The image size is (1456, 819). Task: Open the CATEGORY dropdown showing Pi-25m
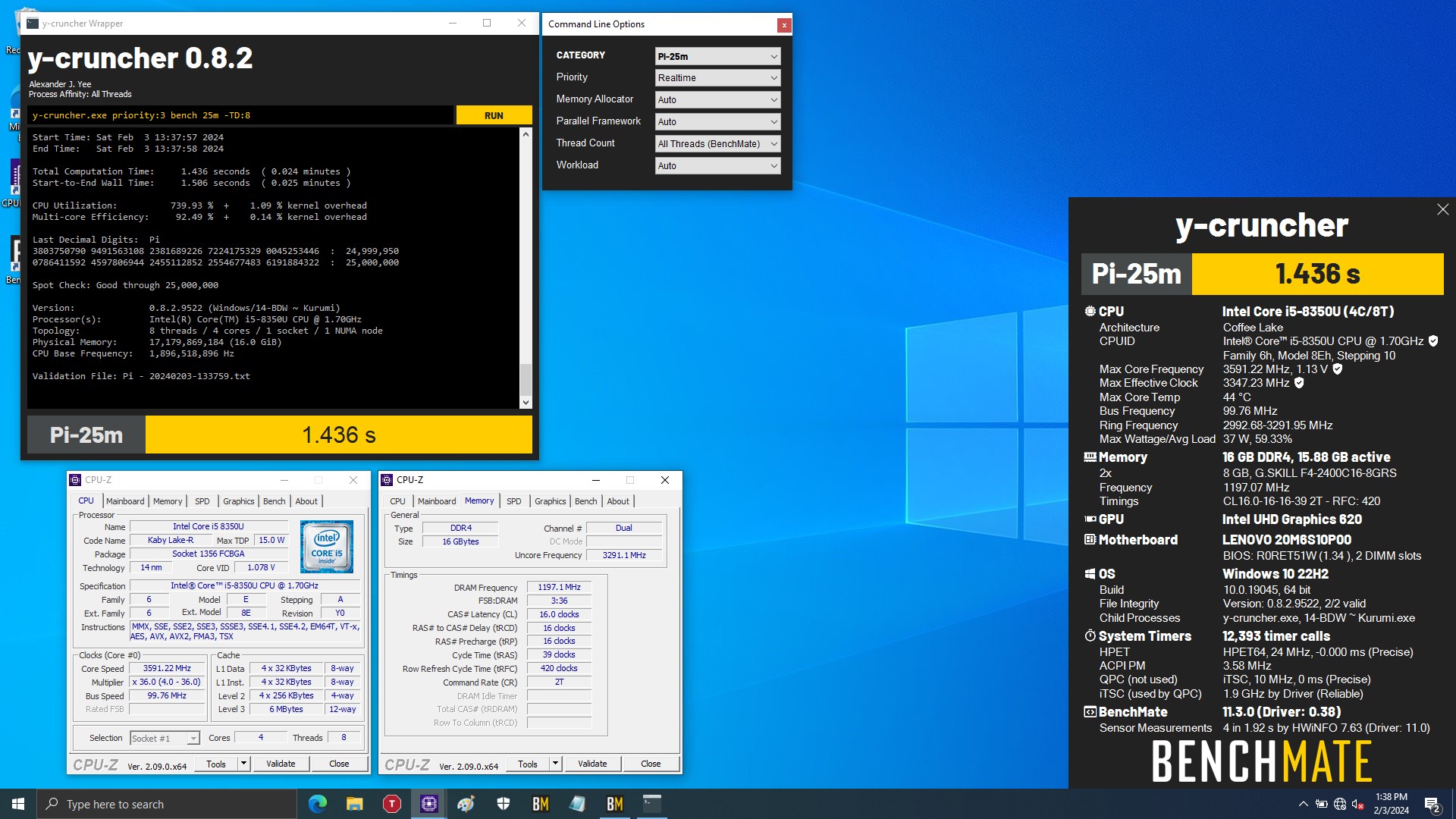[717, 56]
